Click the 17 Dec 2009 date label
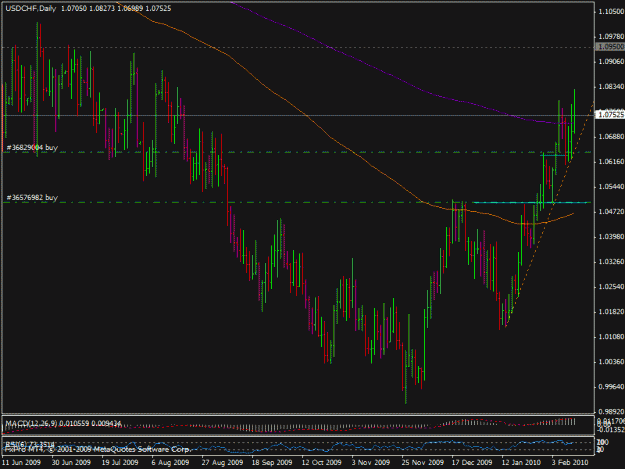The image size is (625, 469). click(x=472, y=462)
